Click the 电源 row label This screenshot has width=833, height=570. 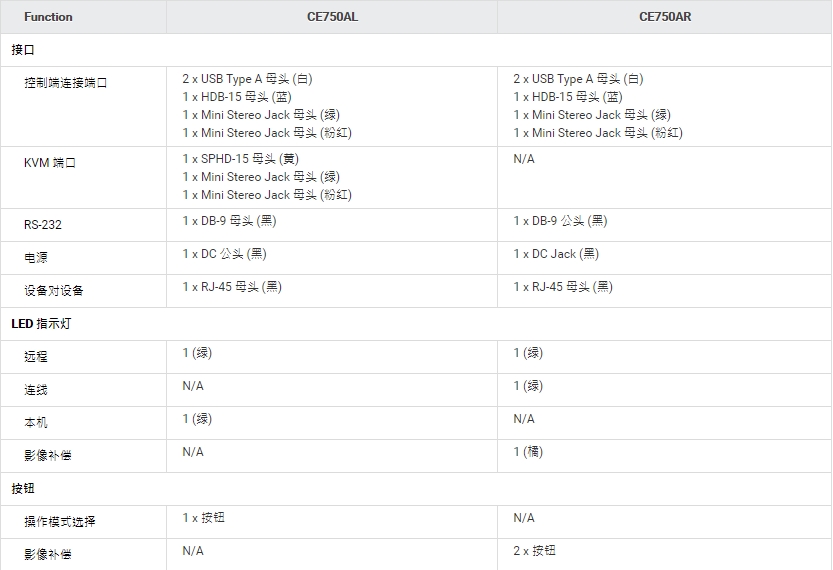click(x=36, y=258)
